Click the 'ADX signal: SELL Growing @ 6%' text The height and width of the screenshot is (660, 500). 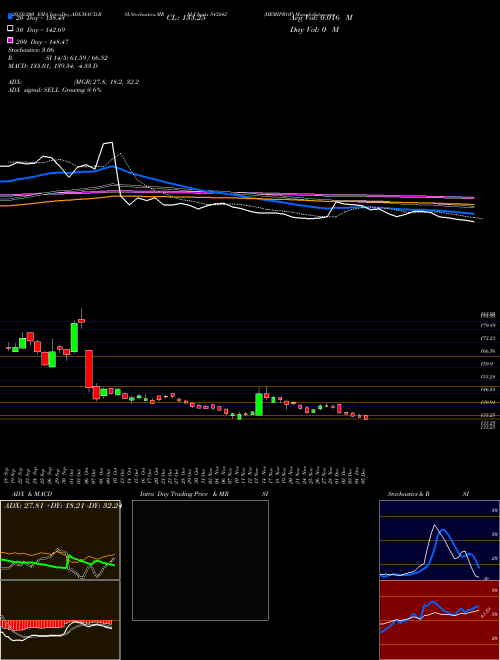55,90
